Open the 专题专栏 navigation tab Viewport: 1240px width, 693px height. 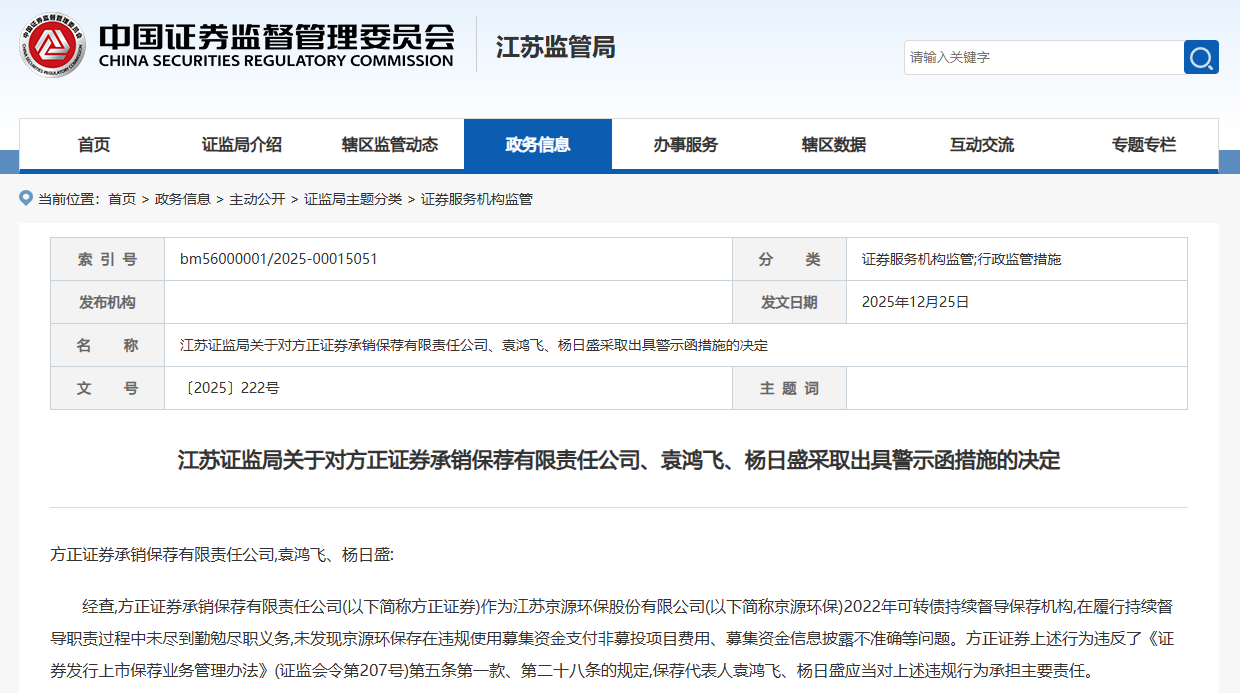(1144, 145)
